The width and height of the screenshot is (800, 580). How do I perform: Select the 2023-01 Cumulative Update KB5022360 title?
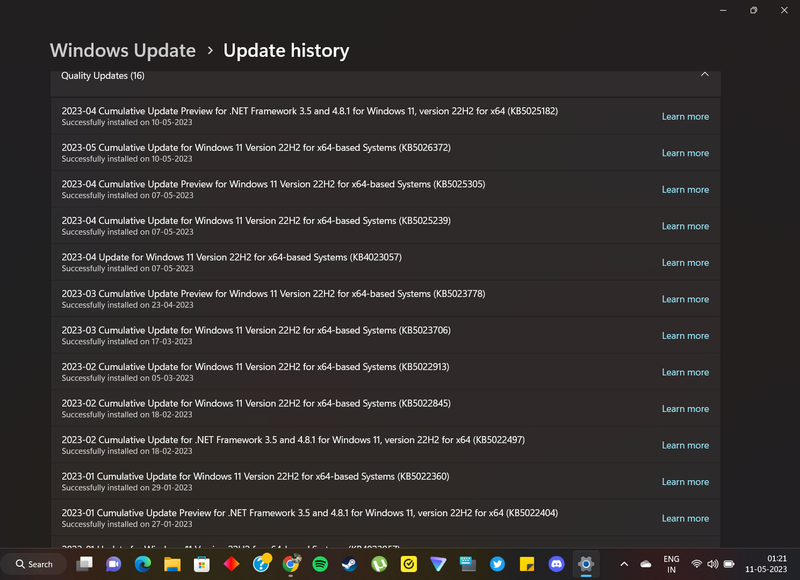click(256, 476)
